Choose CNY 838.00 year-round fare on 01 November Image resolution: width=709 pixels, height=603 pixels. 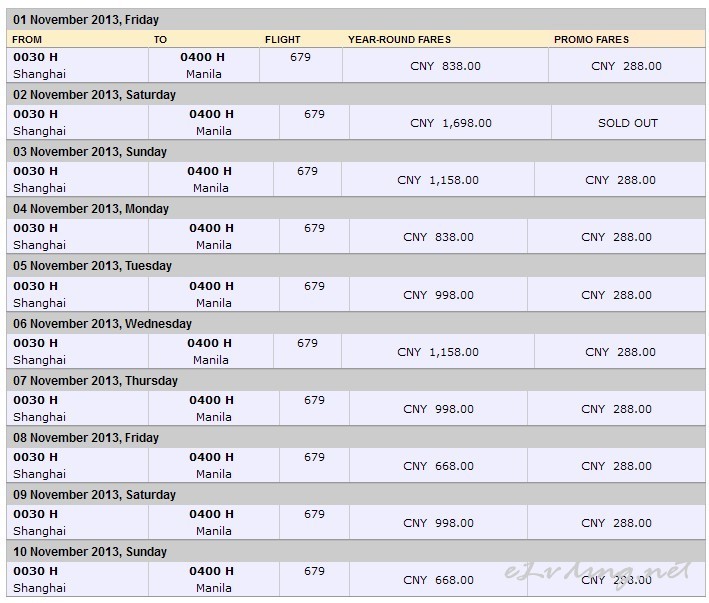[445, 66]
